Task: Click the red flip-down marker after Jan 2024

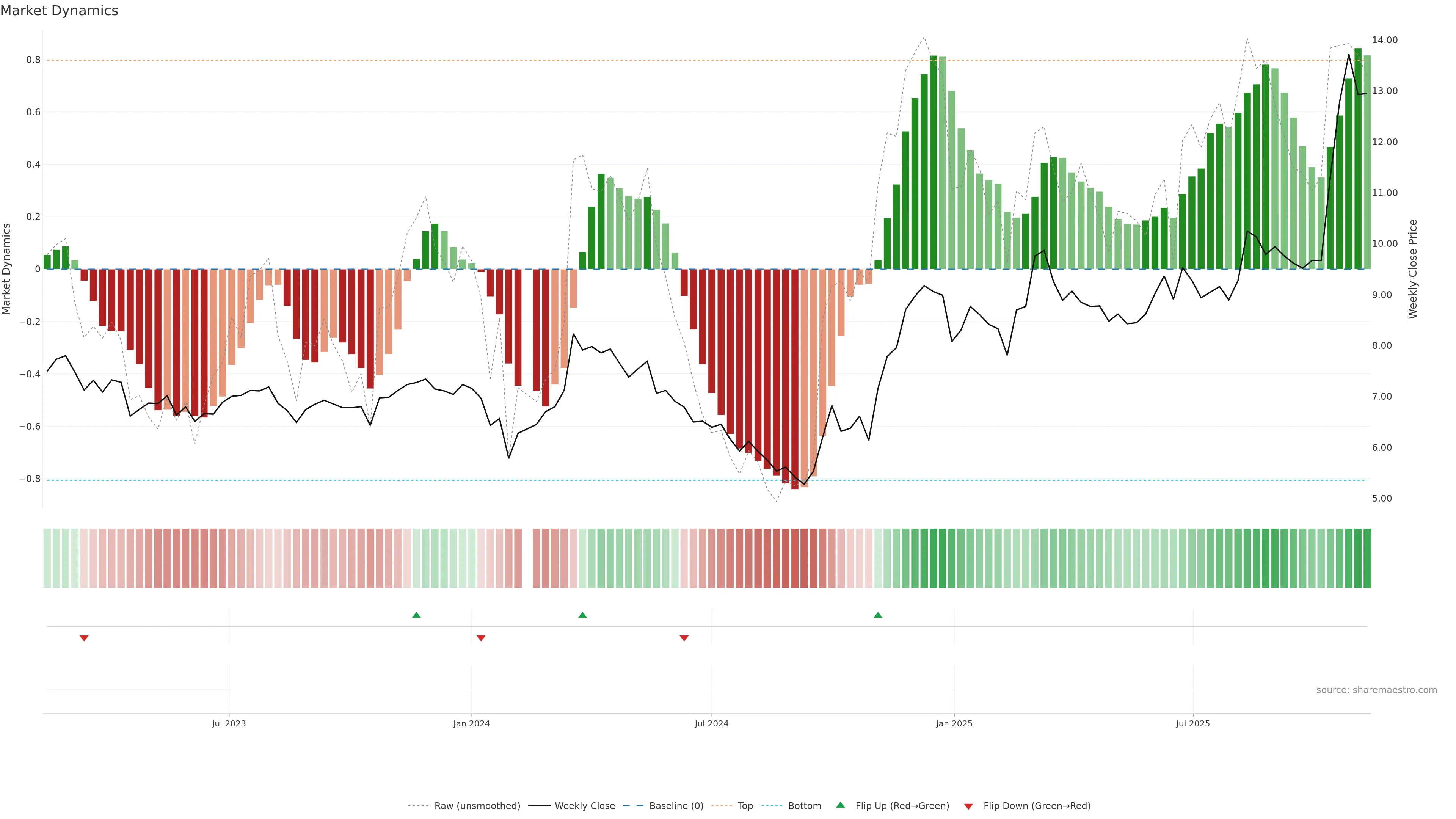Action: [x=481, y=638]
